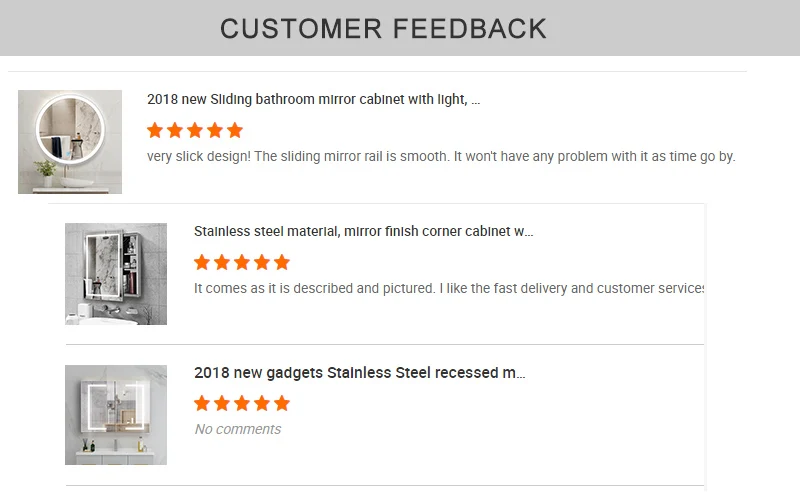Open "Stainless steel material, mirror finish" product title
Viewport: 800px width, 504px height.
[x=363, y=232]
